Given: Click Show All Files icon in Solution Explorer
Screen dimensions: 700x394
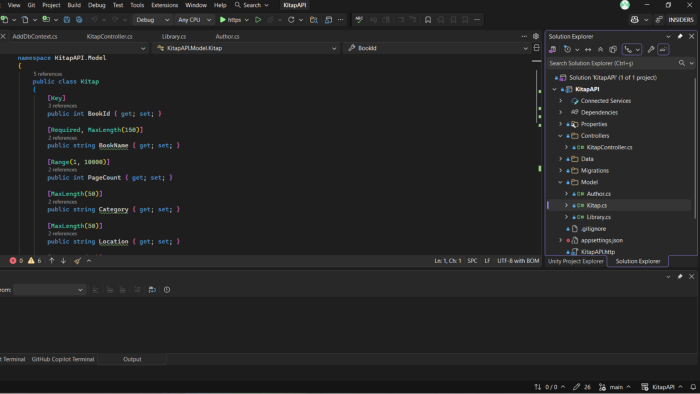Looking at the screenshot, I should (613, 50).
